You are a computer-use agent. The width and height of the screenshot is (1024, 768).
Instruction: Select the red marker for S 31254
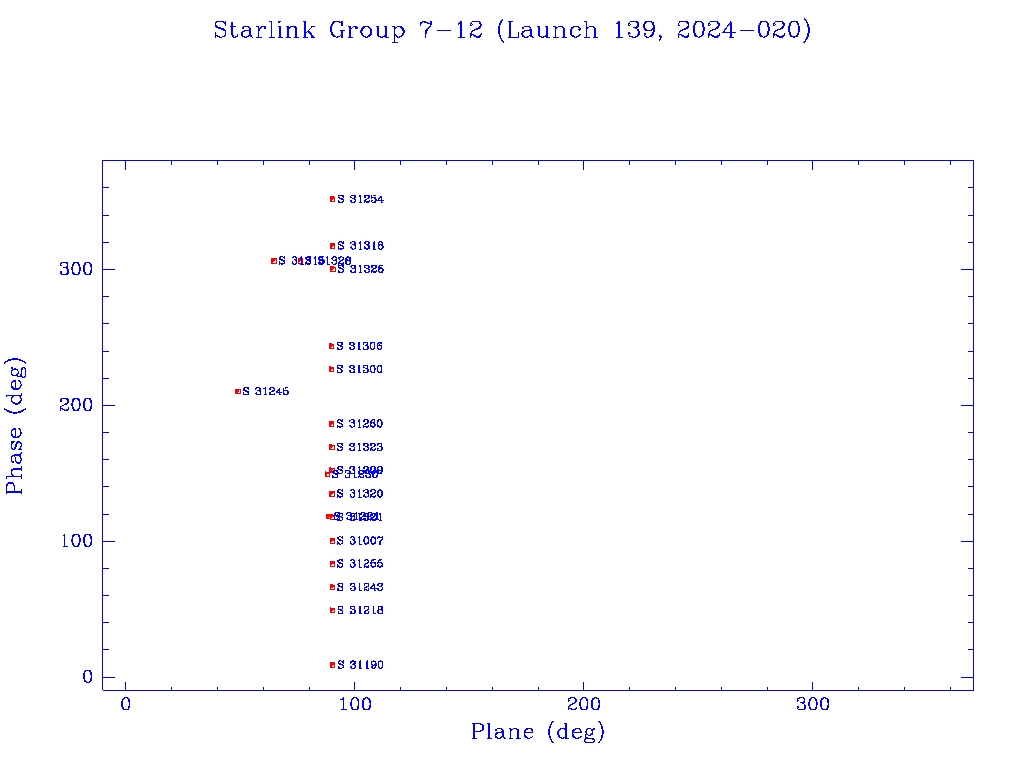pyautogui.click(x=332, y=199)
